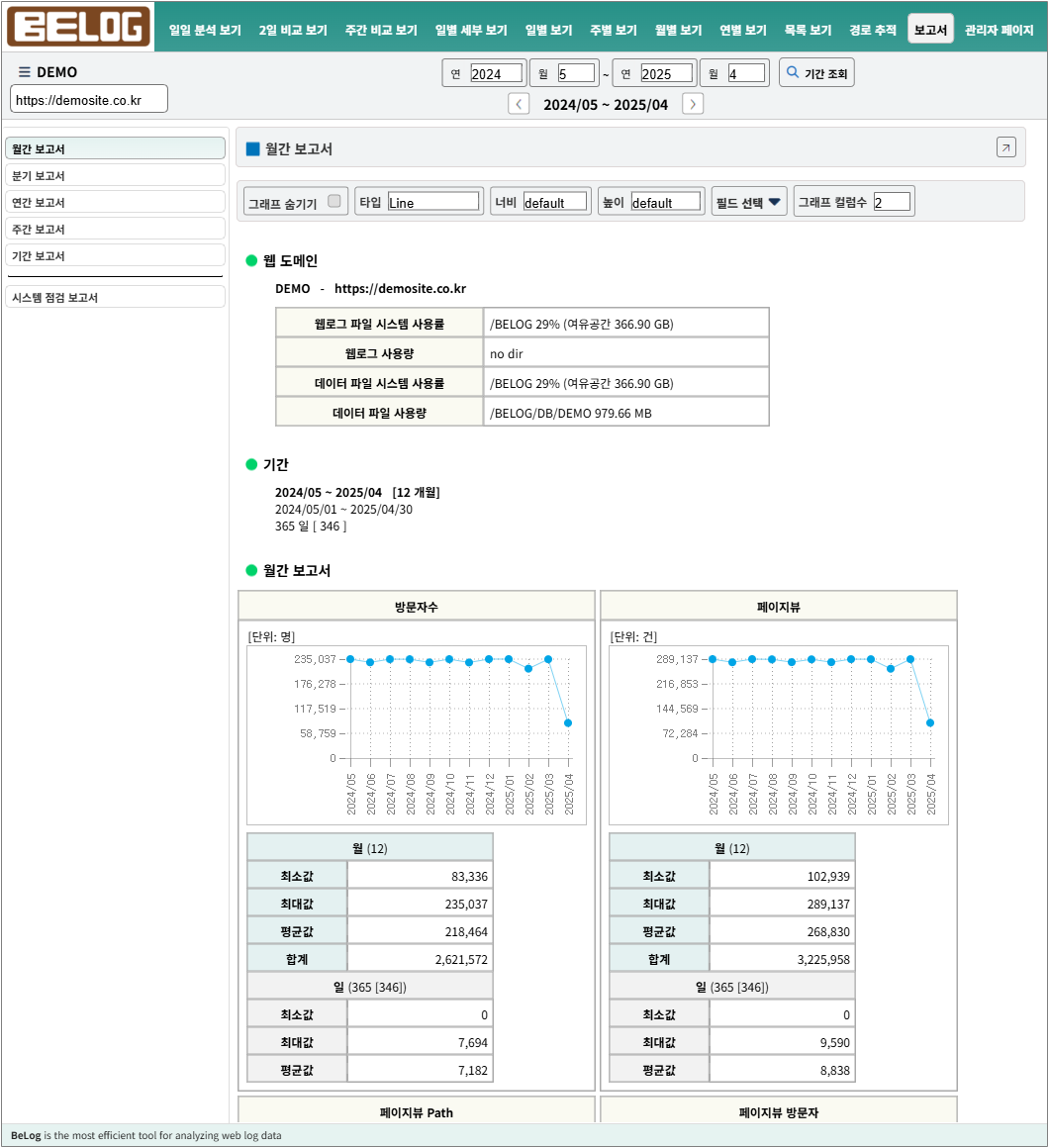Open 경로 추적 tab
Screen dimensions: 1049x1148
[x=873, y=30]
